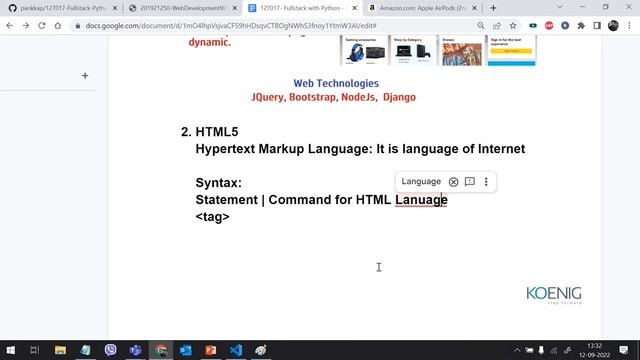
Task: Open a new browser tab
Action: [x=493, y=8]
